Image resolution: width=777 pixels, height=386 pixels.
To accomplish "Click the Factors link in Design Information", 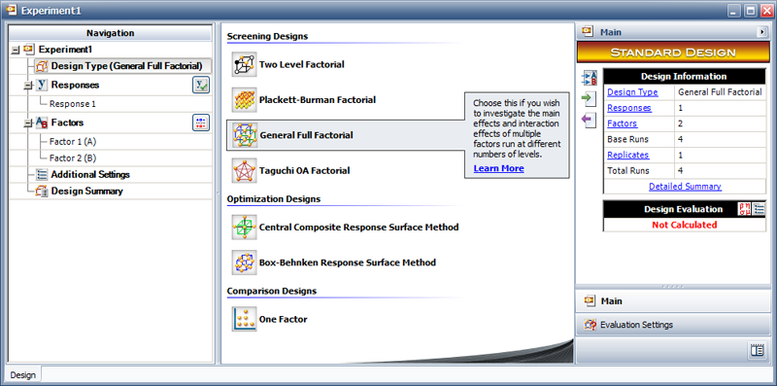I will coord(622,124).
